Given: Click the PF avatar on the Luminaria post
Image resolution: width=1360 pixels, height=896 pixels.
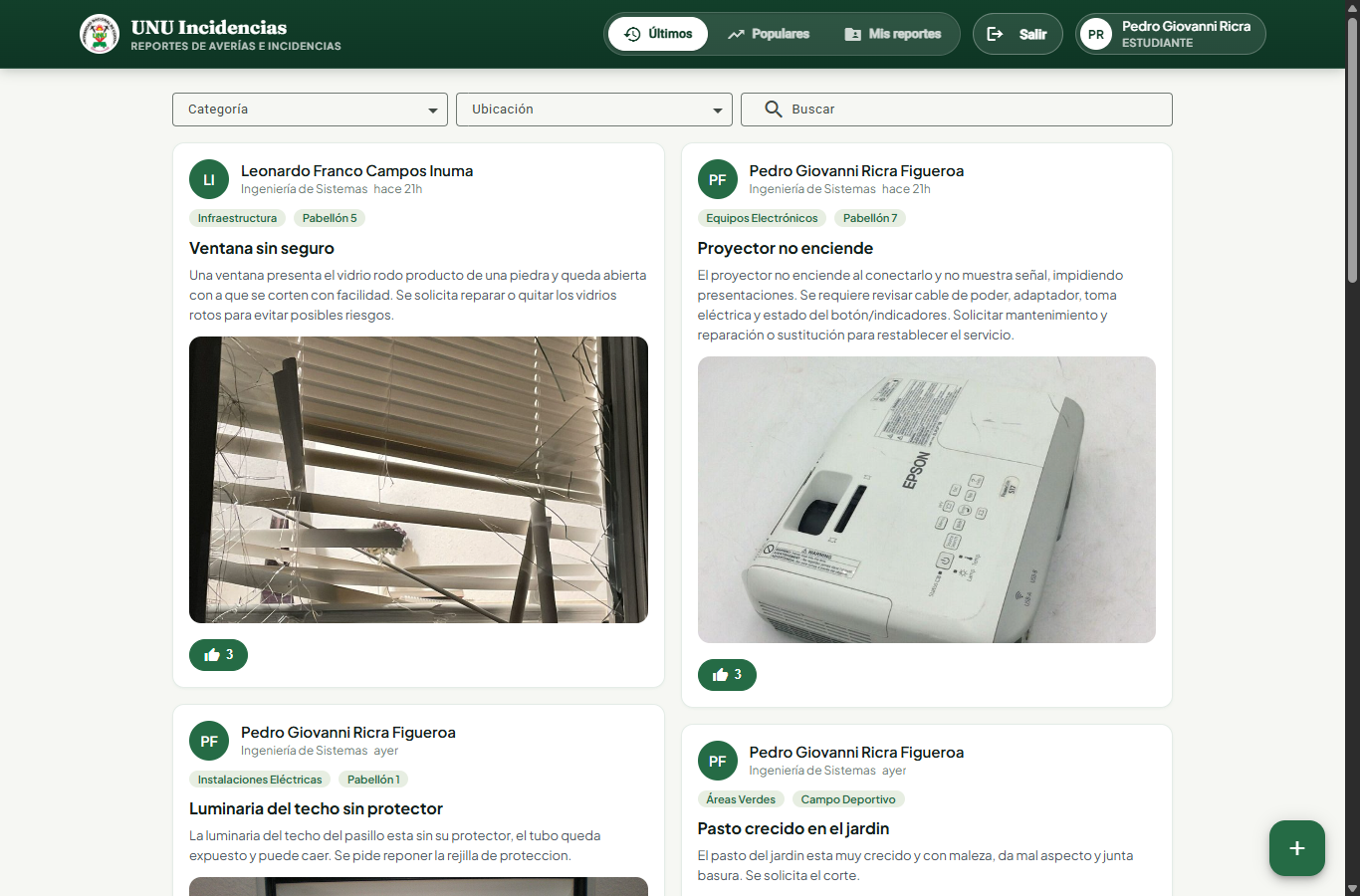Looking at the screenshot, I should coord(209,741).
